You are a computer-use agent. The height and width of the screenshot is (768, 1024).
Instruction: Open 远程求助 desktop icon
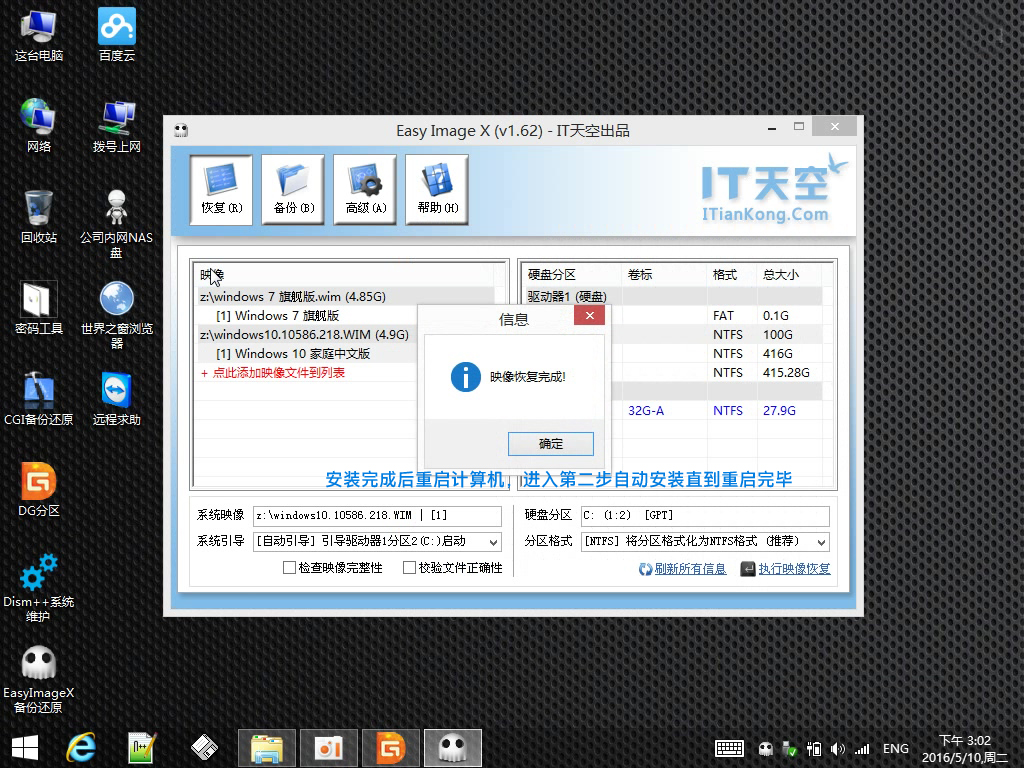pos(117,399)
